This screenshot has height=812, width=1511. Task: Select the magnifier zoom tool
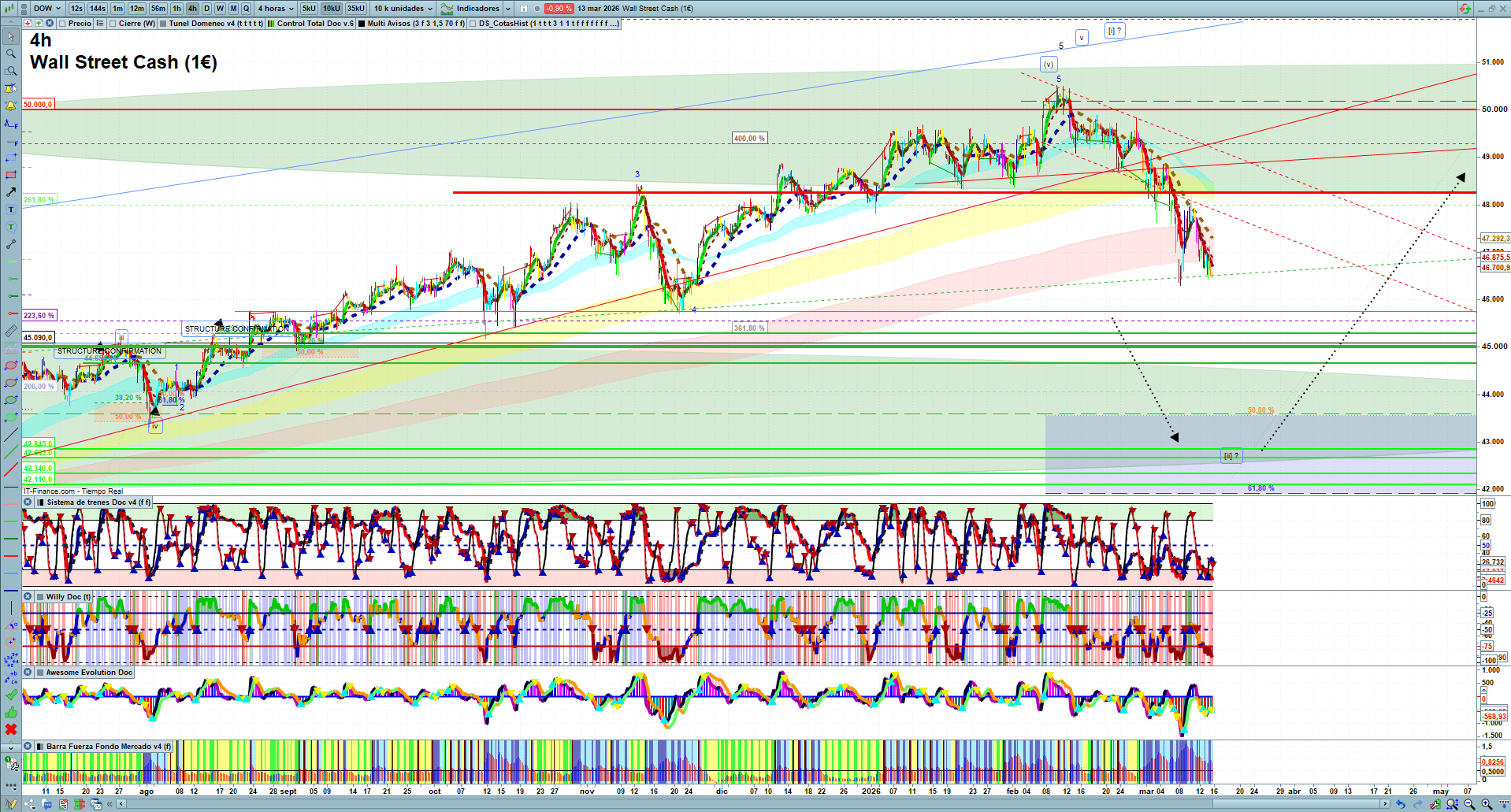tap(11, 54)
